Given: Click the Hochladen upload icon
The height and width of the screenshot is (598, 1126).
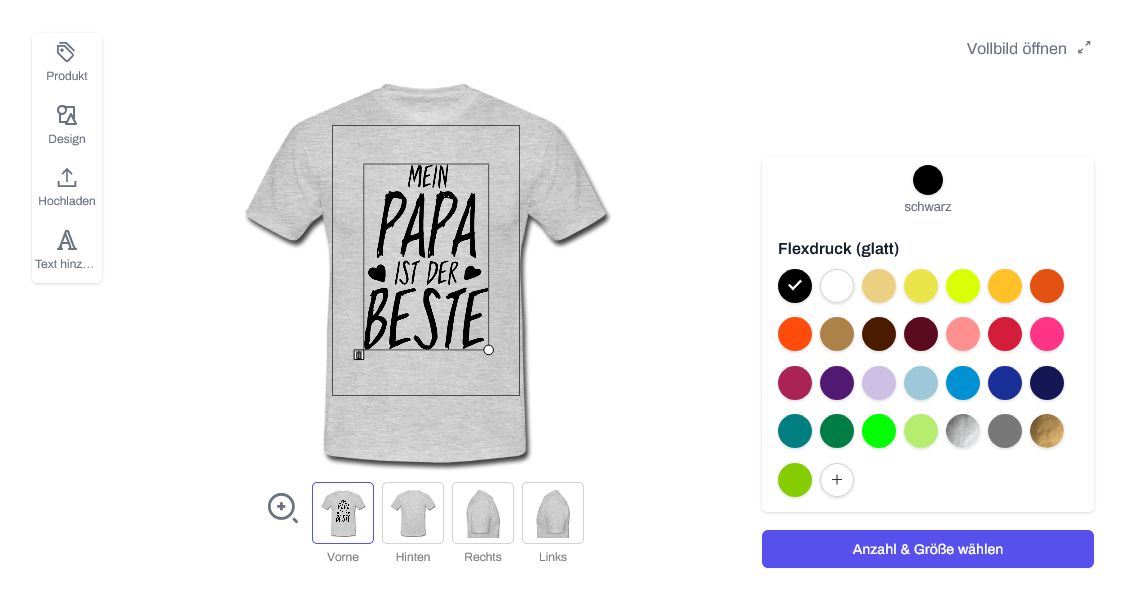Looking at the screenshot, I should click(67, 178).
